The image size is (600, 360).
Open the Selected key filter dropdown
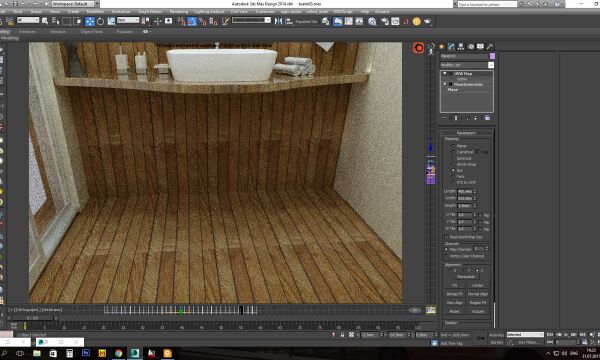pyautogui.click(x=525, y=334)
